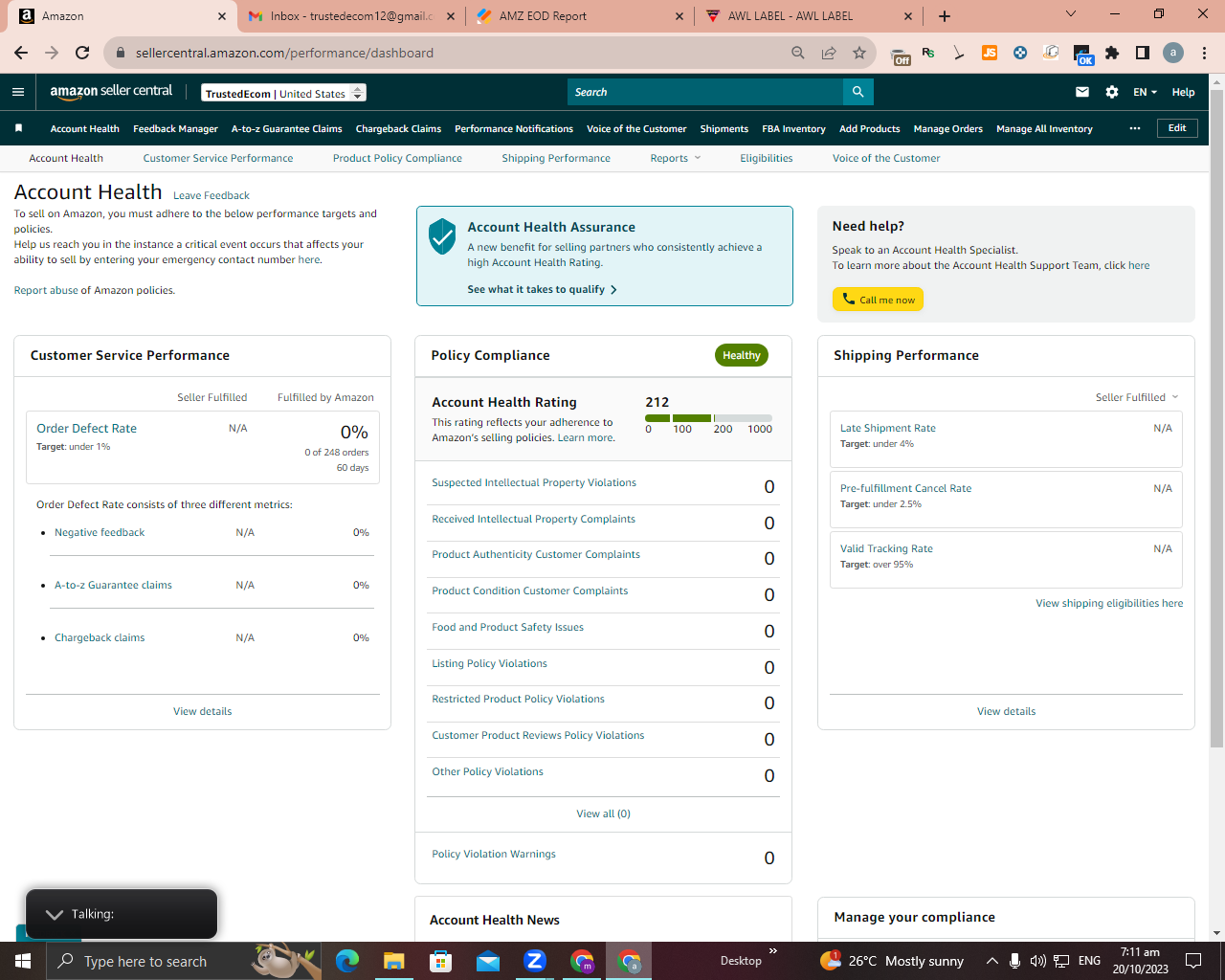
Task: Open the TrustedEcom marketplace switcher
Action: (284, 93)
